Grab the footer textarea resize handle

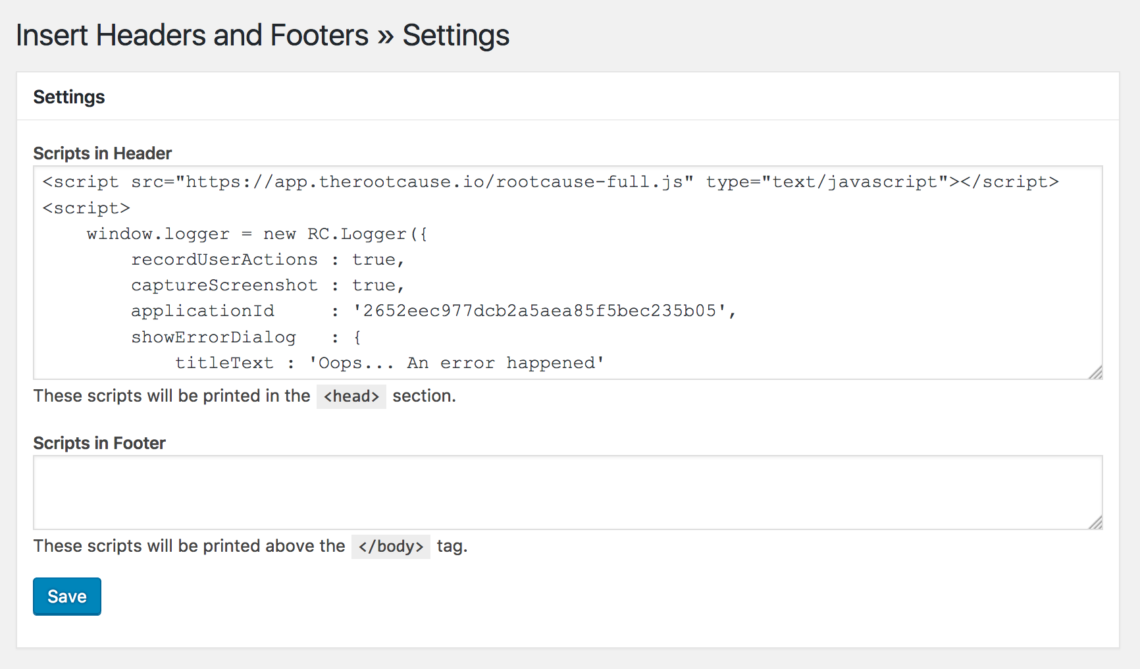pyautogui.click(x=1096, y=522)
